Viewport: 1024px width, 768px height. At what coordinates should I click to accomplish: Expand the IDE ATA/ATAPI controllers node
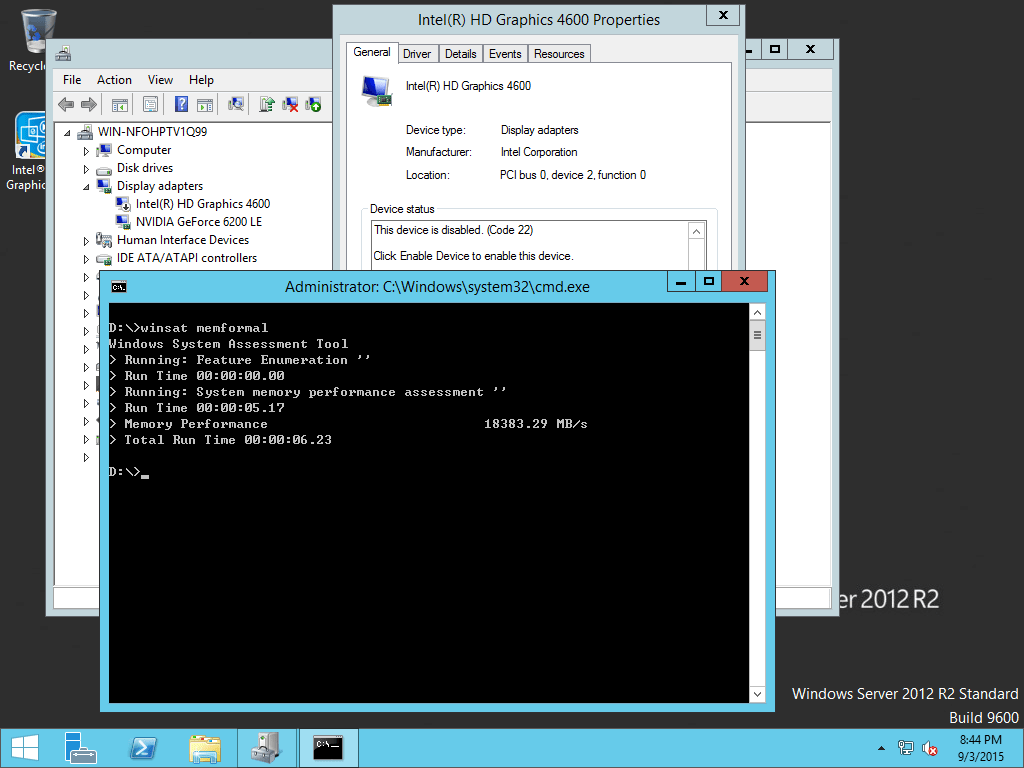[86, 259]
